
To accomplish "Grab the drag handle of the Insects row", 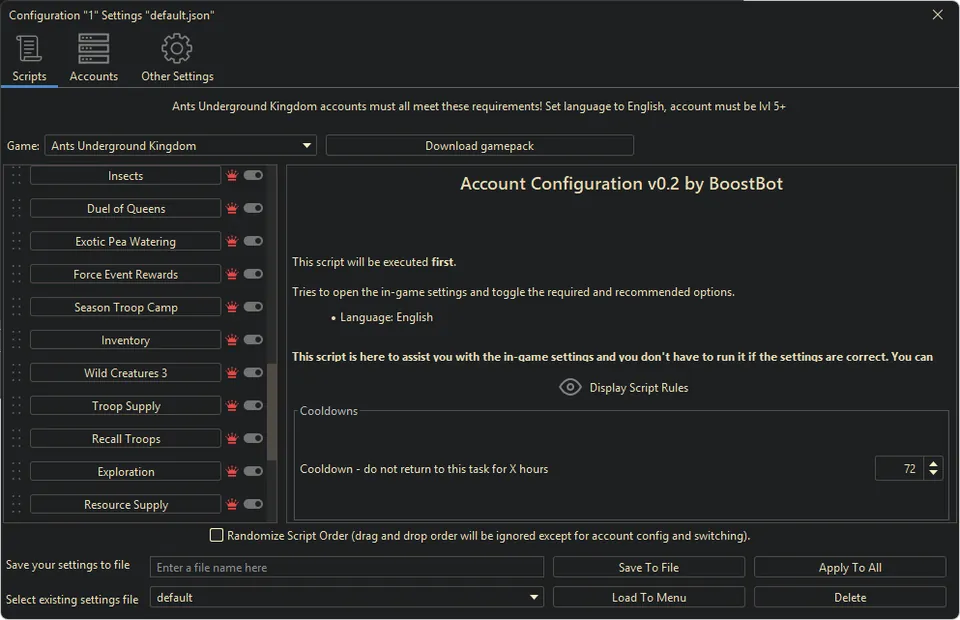I will pyautogui.click(x=17, y=176).
